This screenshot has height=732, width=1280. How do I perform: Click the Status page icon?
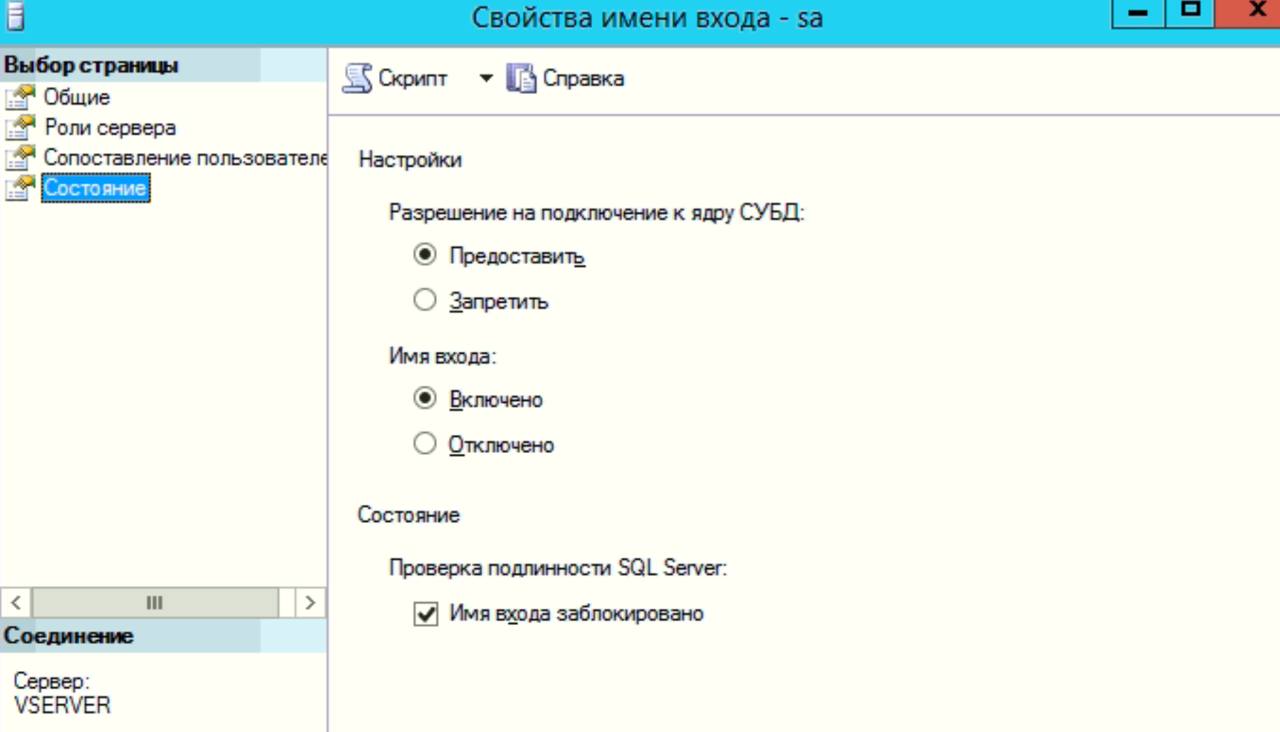[x=20, y=188]
